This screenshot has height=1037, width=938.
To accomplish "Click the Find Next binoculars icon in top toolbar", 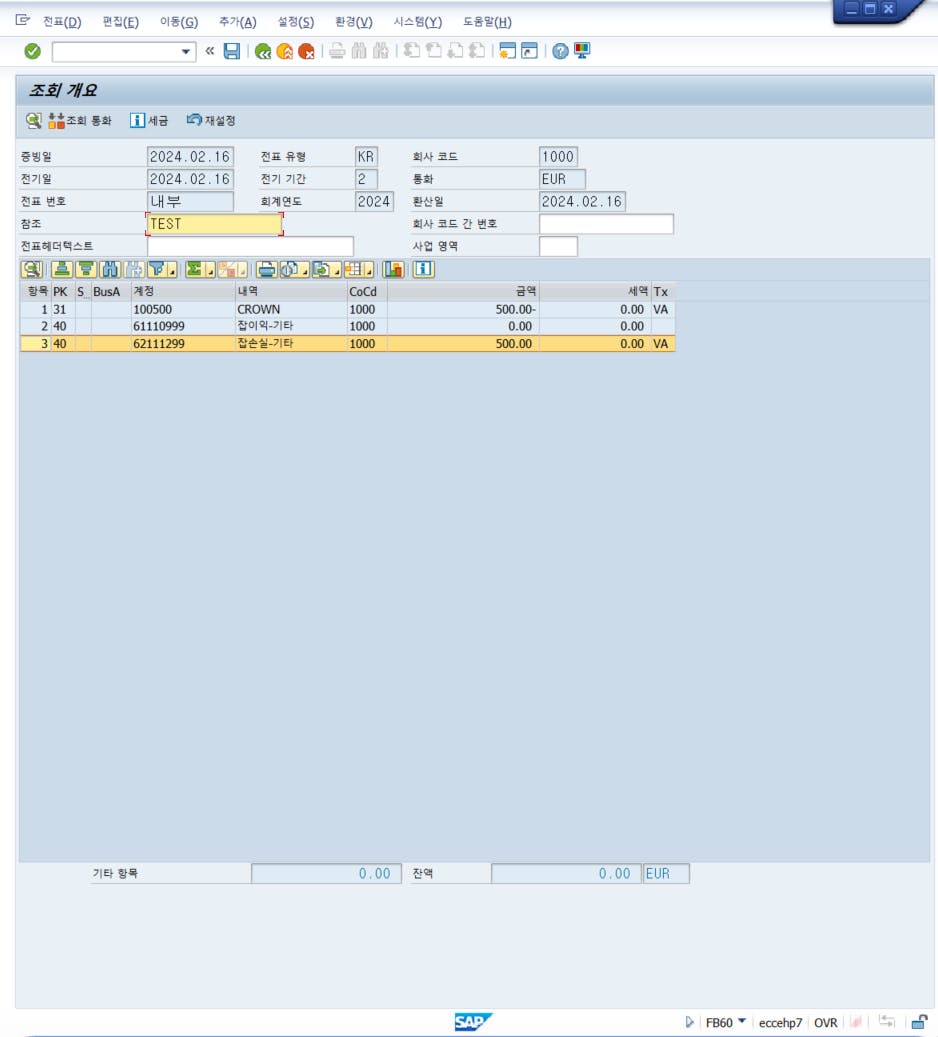I will pos(380,51).
